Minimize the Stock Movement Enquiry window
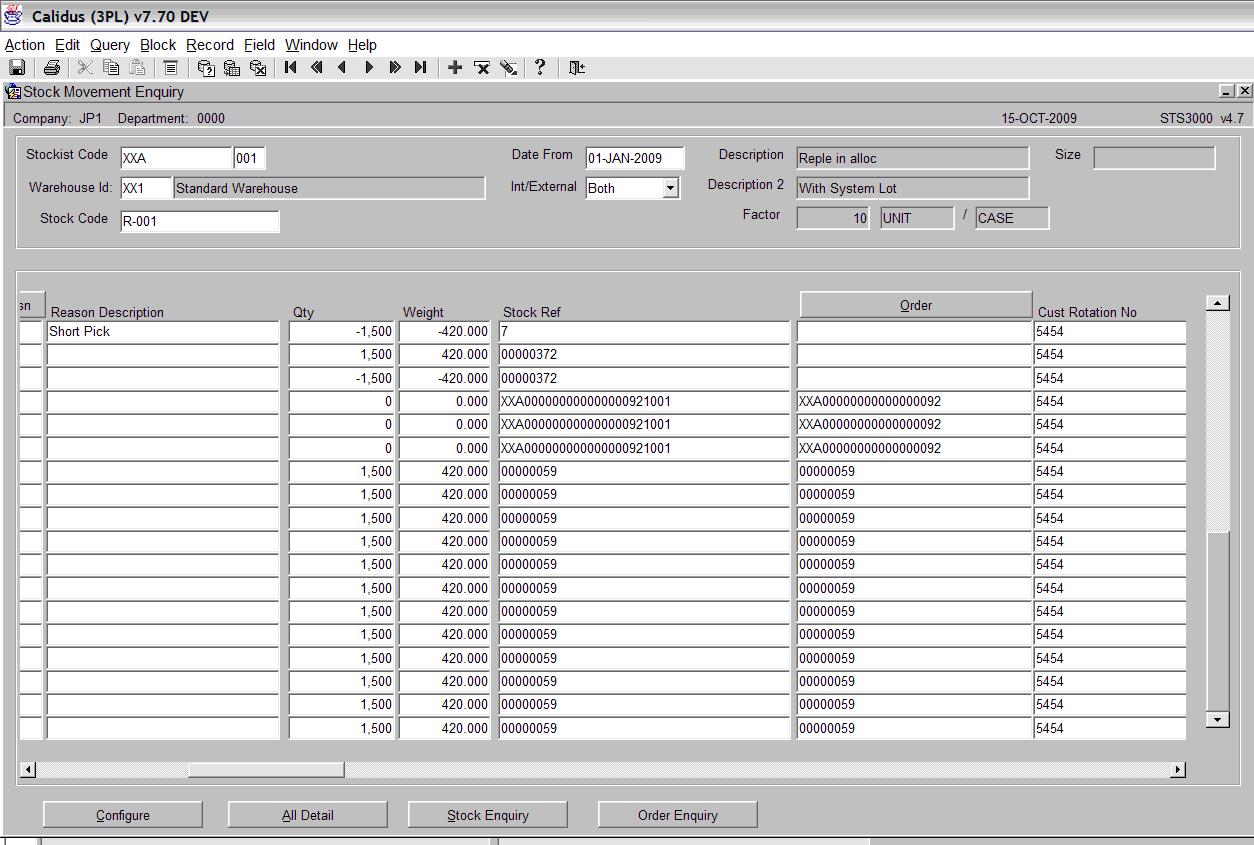The width and height of the screenshot is (1254, 845). (1226, 91)
